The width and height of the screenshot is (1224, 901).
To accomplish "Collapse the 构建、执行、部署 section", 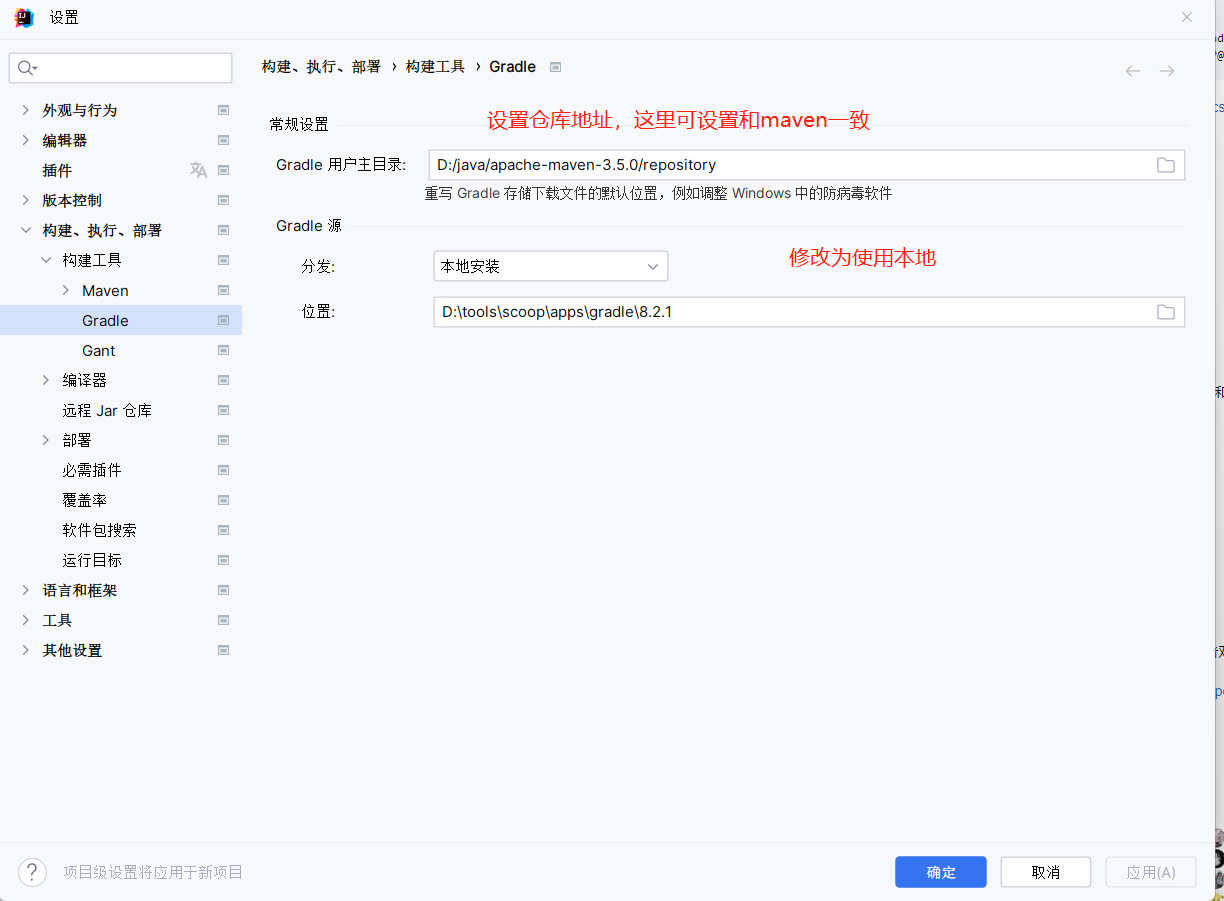I will pyautogui.click(x=26, y=230).
